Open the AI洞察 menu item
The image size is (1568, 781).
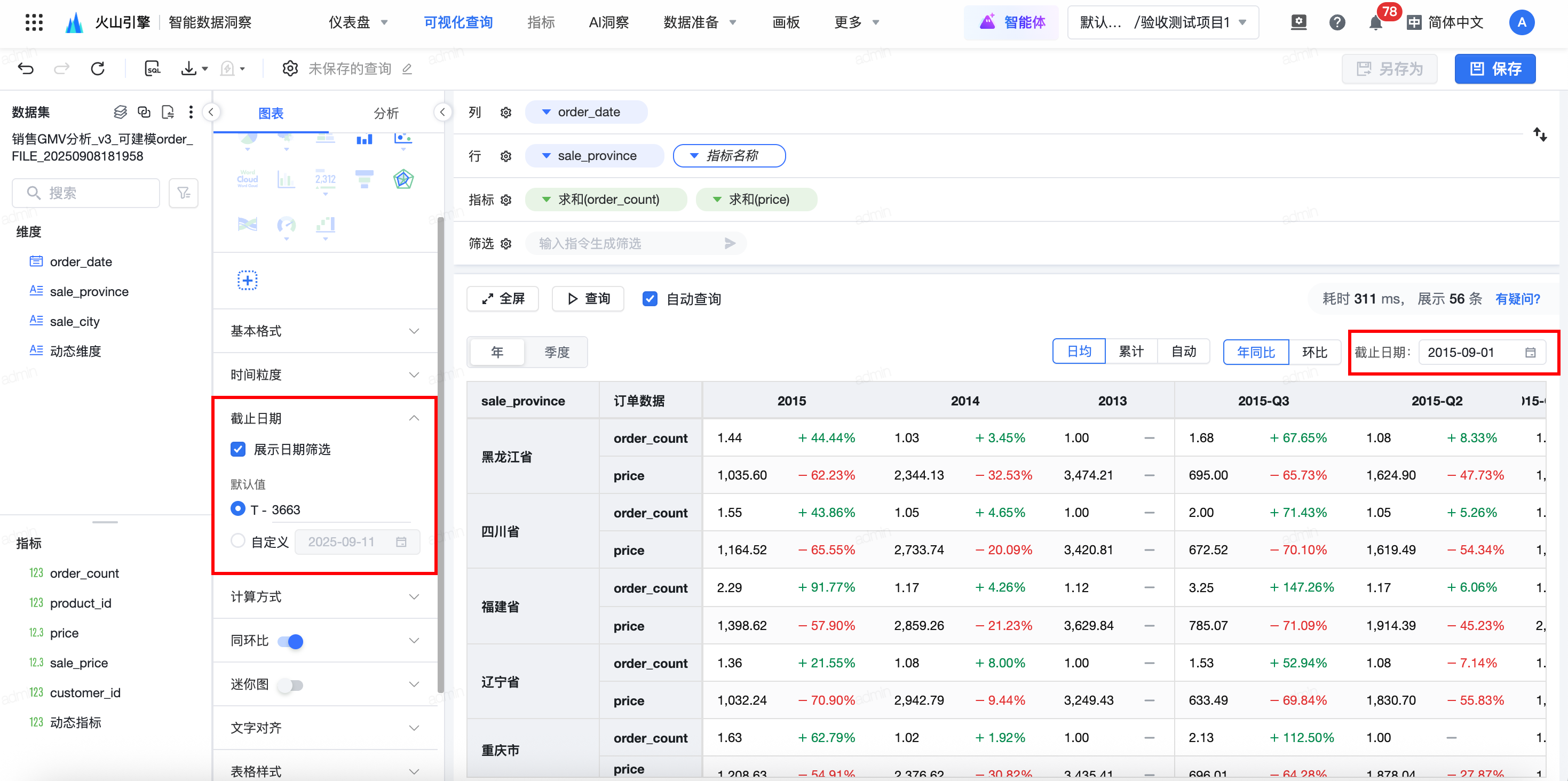tap(608, 22)
